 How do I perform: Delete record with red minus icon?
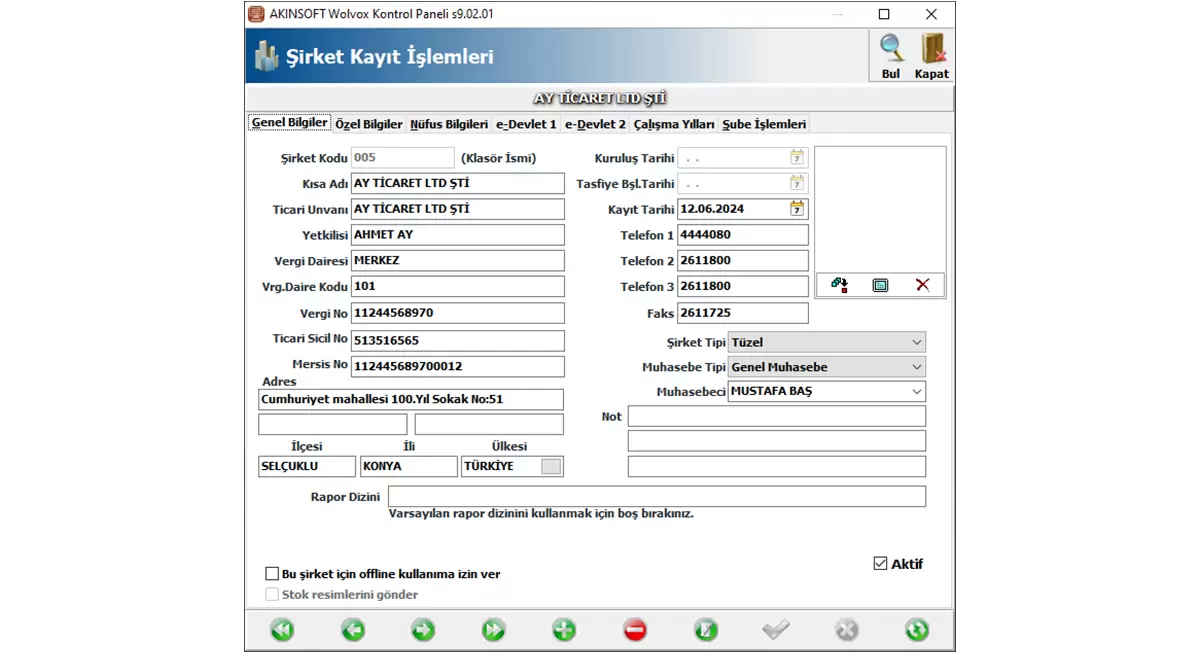635,630
